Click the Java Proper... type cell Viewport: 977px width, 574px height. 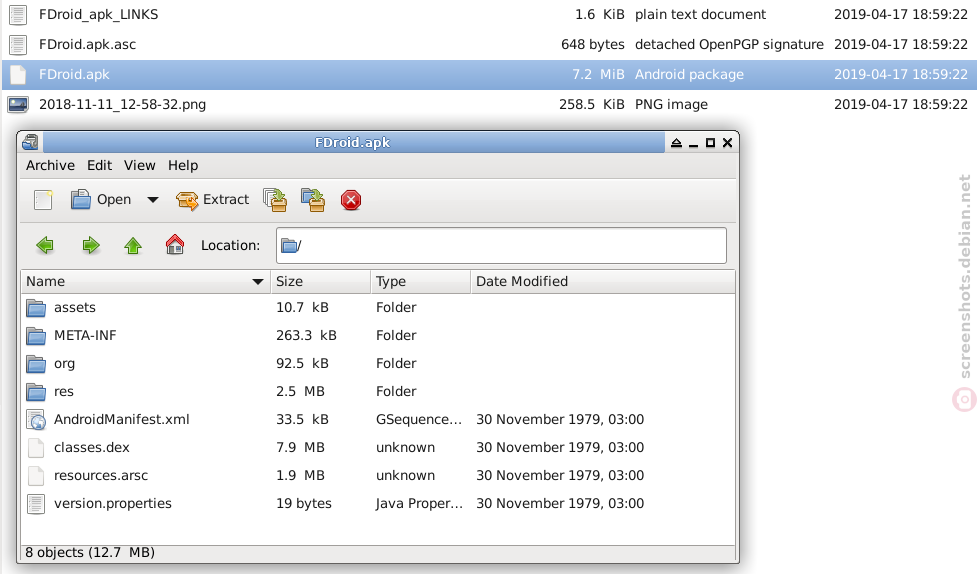(x=419, y=504)
